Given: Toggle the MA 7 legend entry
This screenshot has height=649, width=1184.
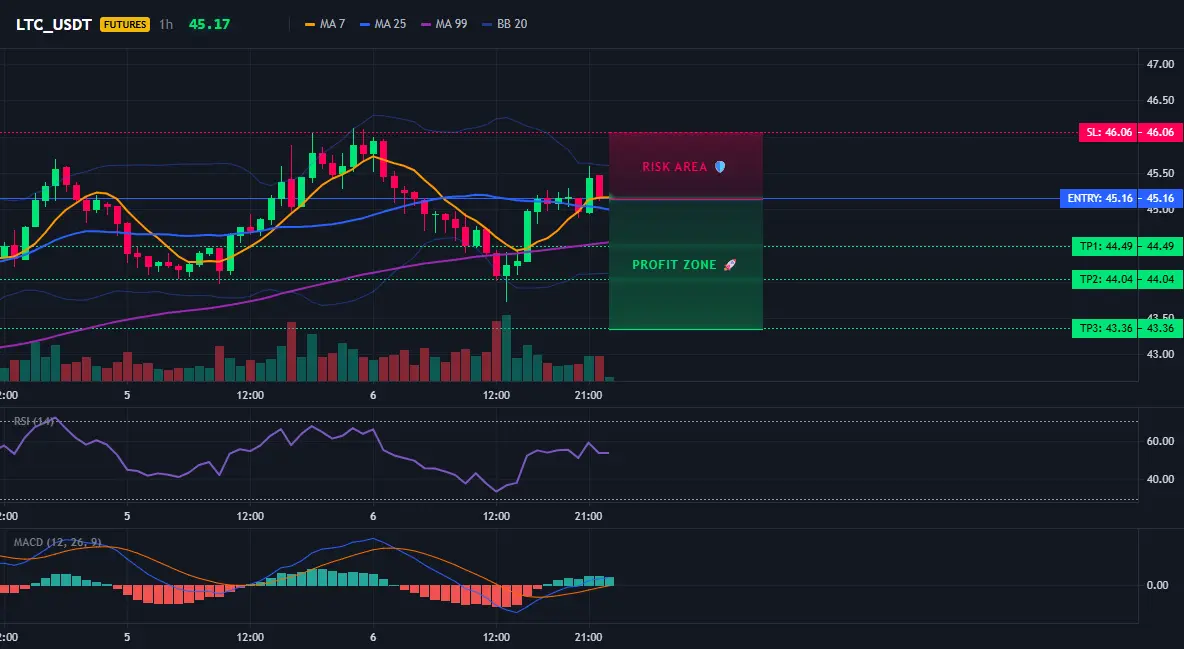Looking at the screenshot, I should (325, 24).
